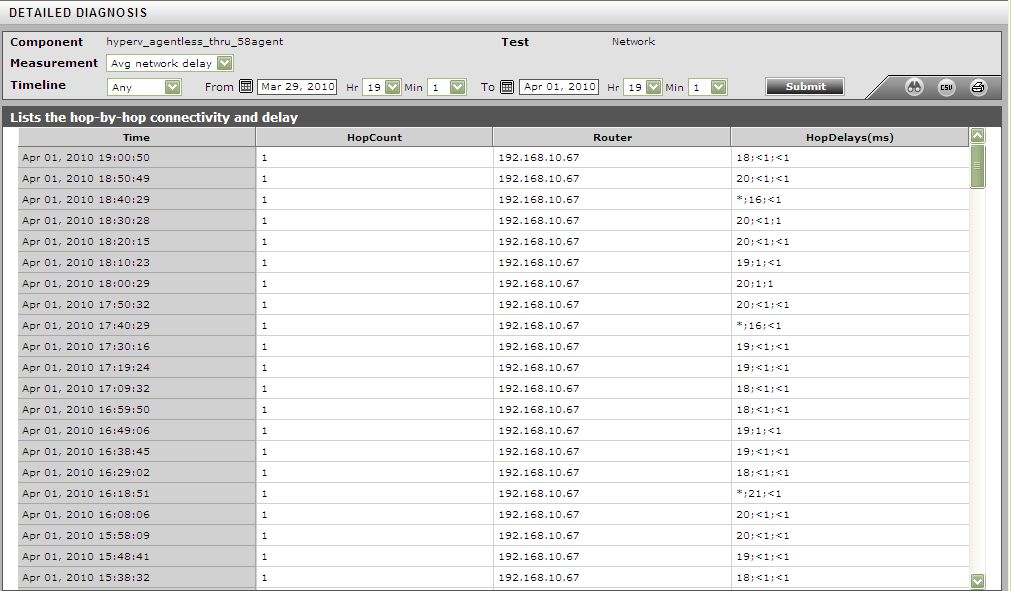
Task: Click hop delay 20;<1;1 in 18:30:28 row
Action: click(x=758, y=220)
